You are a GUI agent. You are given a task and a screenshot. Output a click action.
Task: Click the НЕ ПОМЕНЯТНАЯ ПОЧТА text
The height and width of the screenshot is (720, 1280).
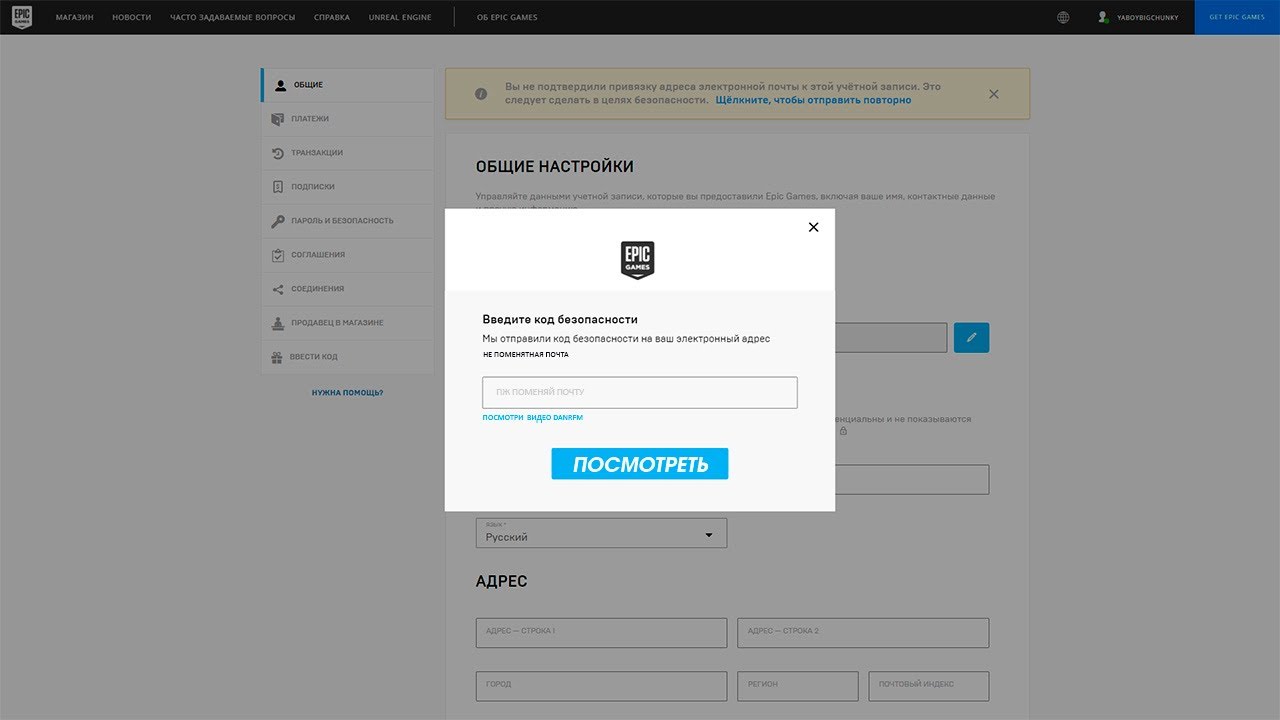pos(526,355)
